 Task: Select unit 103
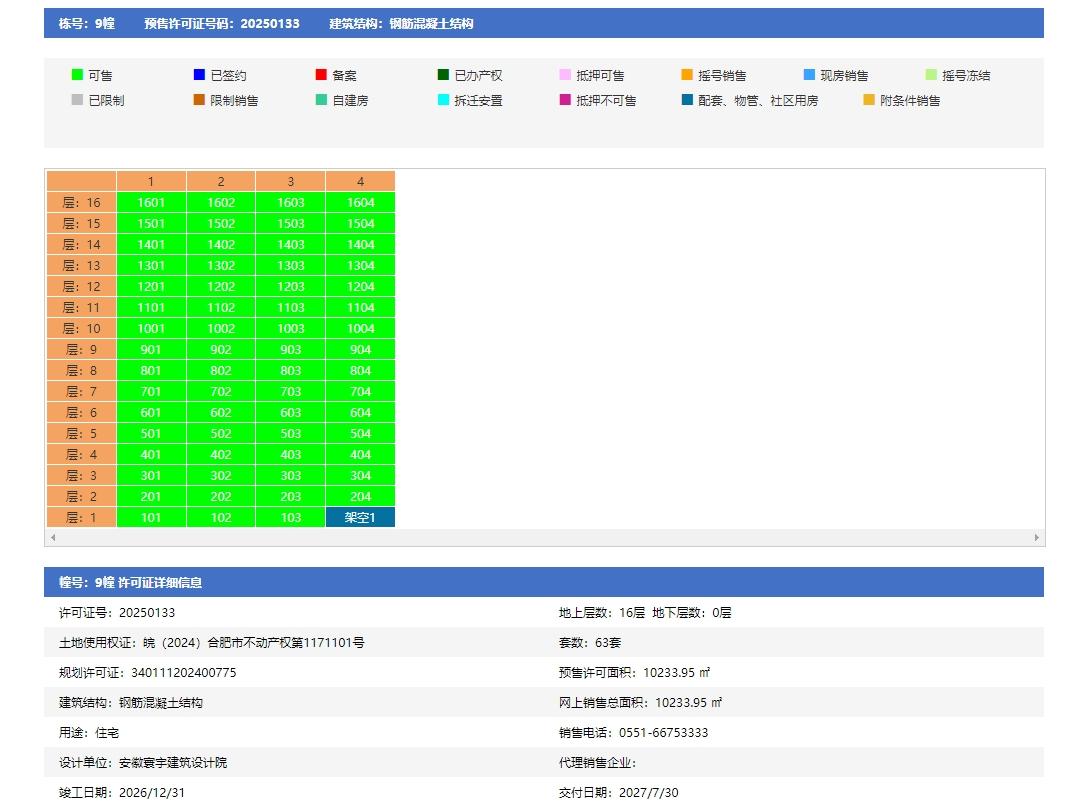point(291,517)
